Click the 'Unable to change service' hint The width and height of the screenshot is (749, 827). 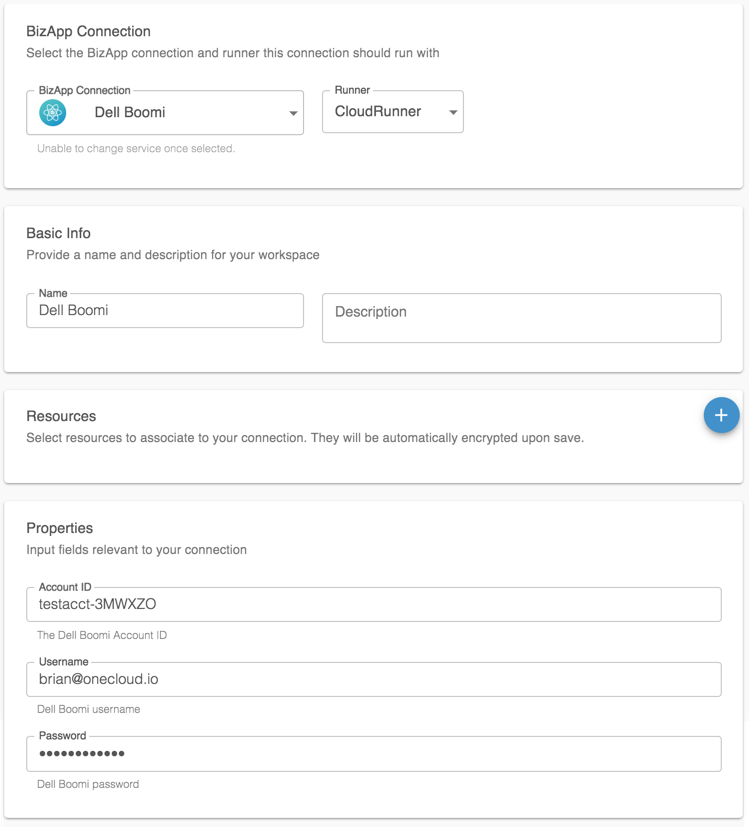coord(136,149)
